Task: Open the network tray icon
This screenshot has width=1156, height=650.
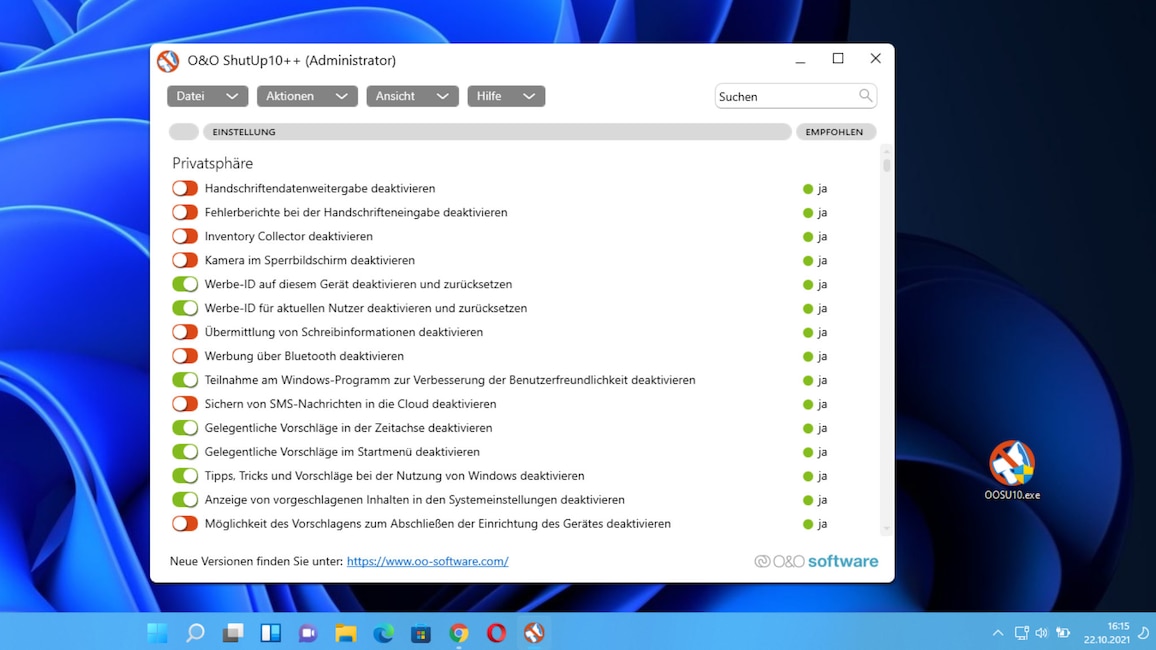Action: click(x=1021, y=633)
